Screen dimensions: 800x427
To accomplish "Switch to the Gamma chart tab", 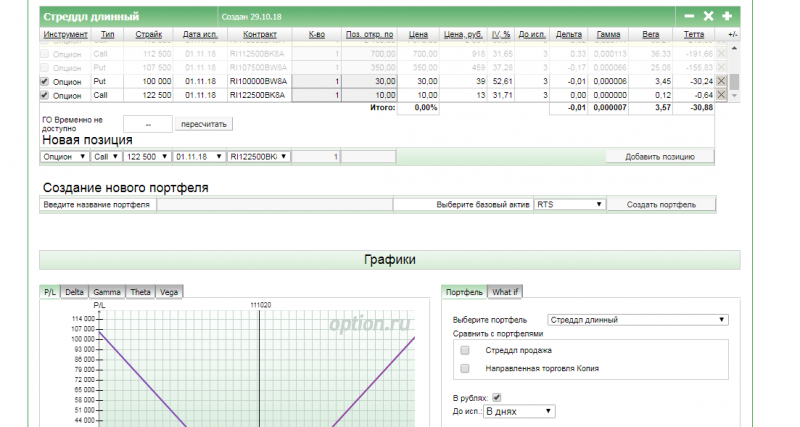I will coord(107,292).
